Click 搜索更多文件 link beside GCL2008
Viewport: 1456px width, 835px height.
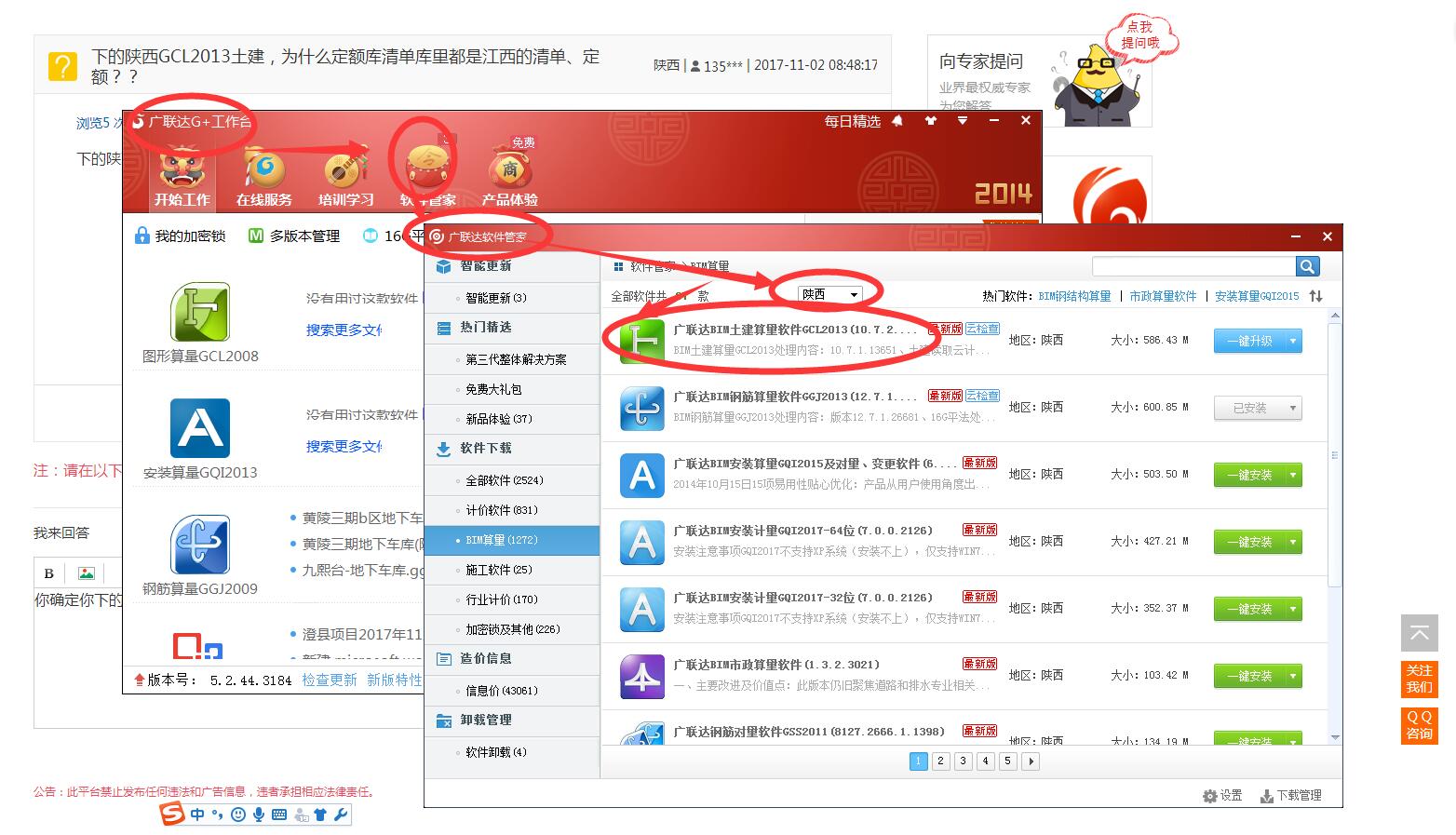tap(344, 330)
